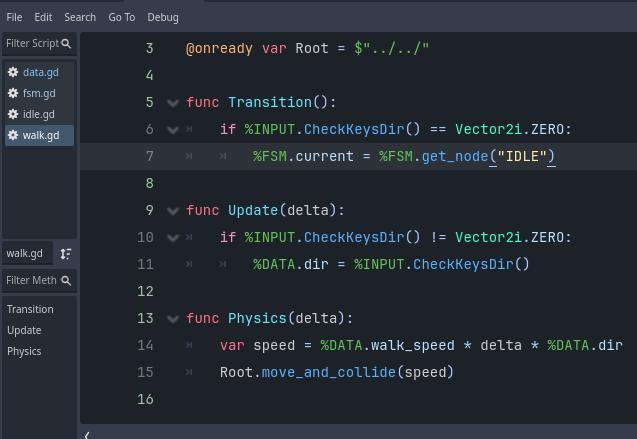Open the Debug menu

tap(163, 17)
